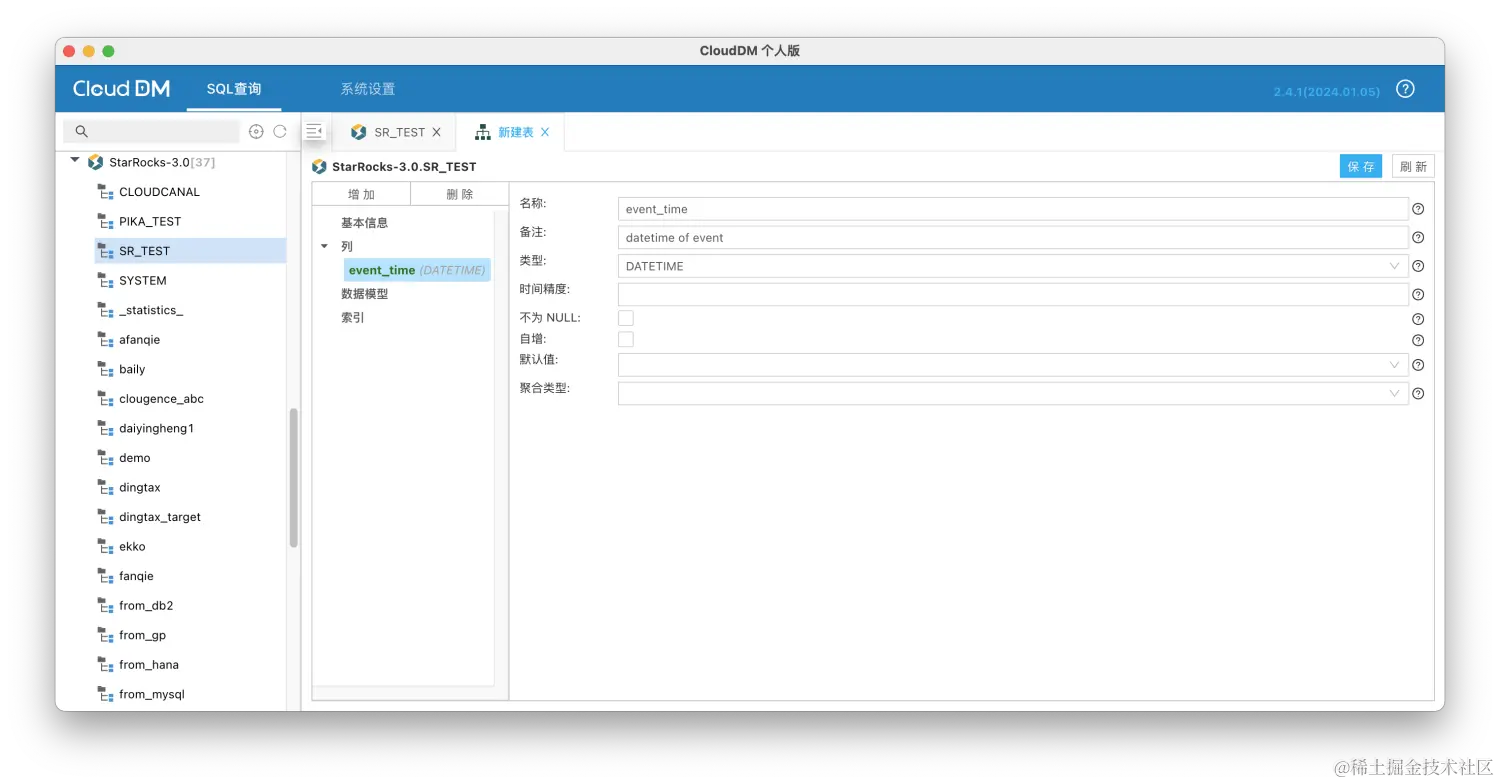Open help icon beside 时间精度 field
Image resolution: width=1500 pixels, height=784 pixels.
click(x=1418, y=295)
